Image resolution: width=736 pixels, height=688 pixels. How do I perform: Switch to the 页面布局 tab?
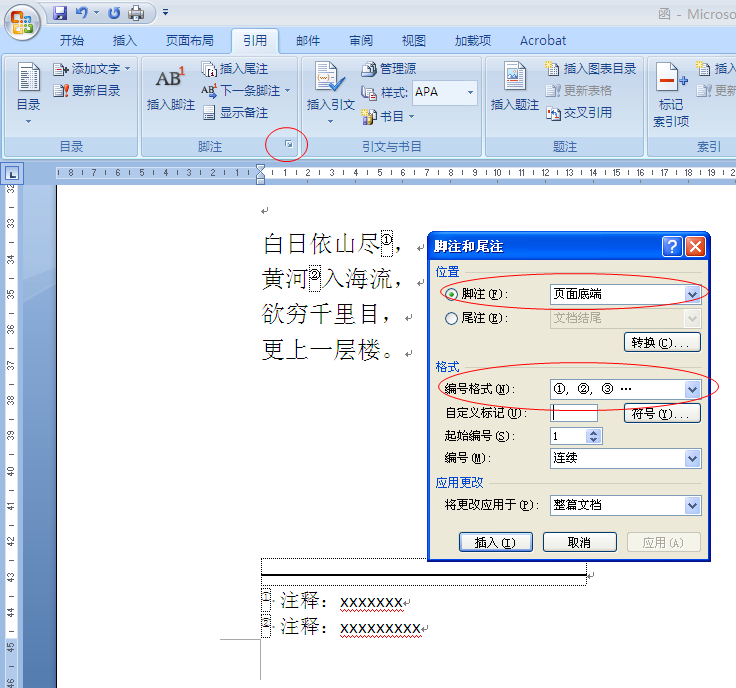click(x=190, y=41)
